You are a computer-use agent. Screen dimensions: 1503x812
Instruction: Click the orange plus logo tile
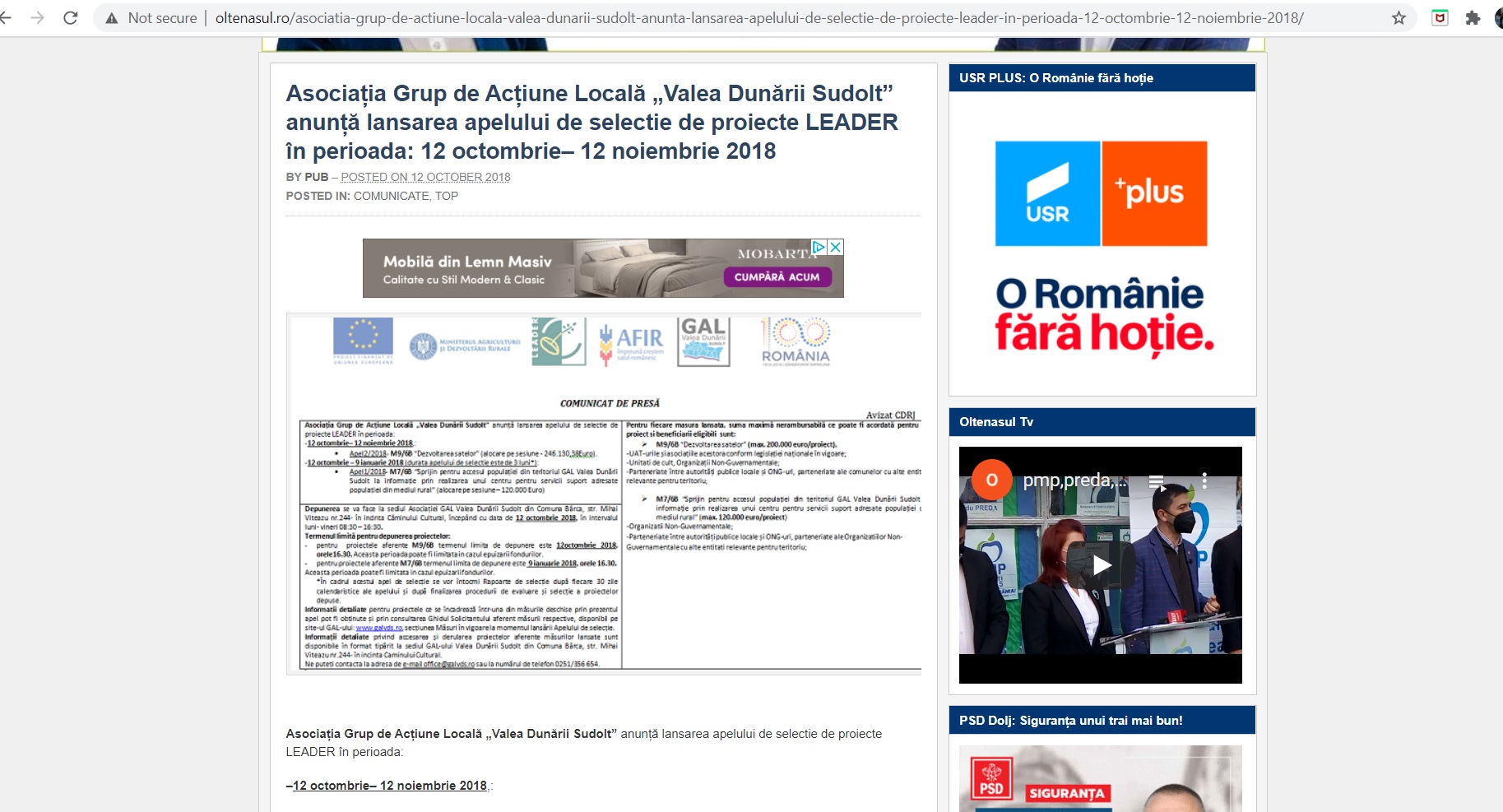(1154, 193)
